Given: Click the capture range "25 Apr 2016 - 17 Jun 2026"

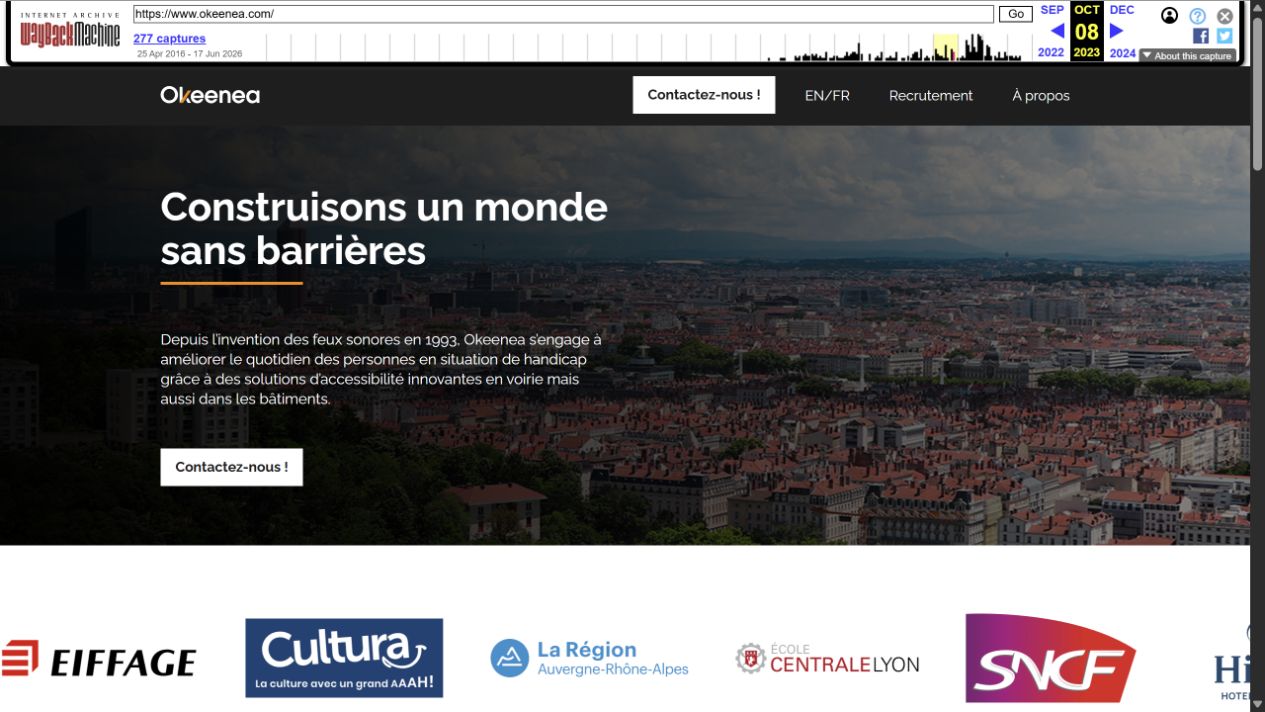Looking at the screenshot, I should (x=190, y=54).
